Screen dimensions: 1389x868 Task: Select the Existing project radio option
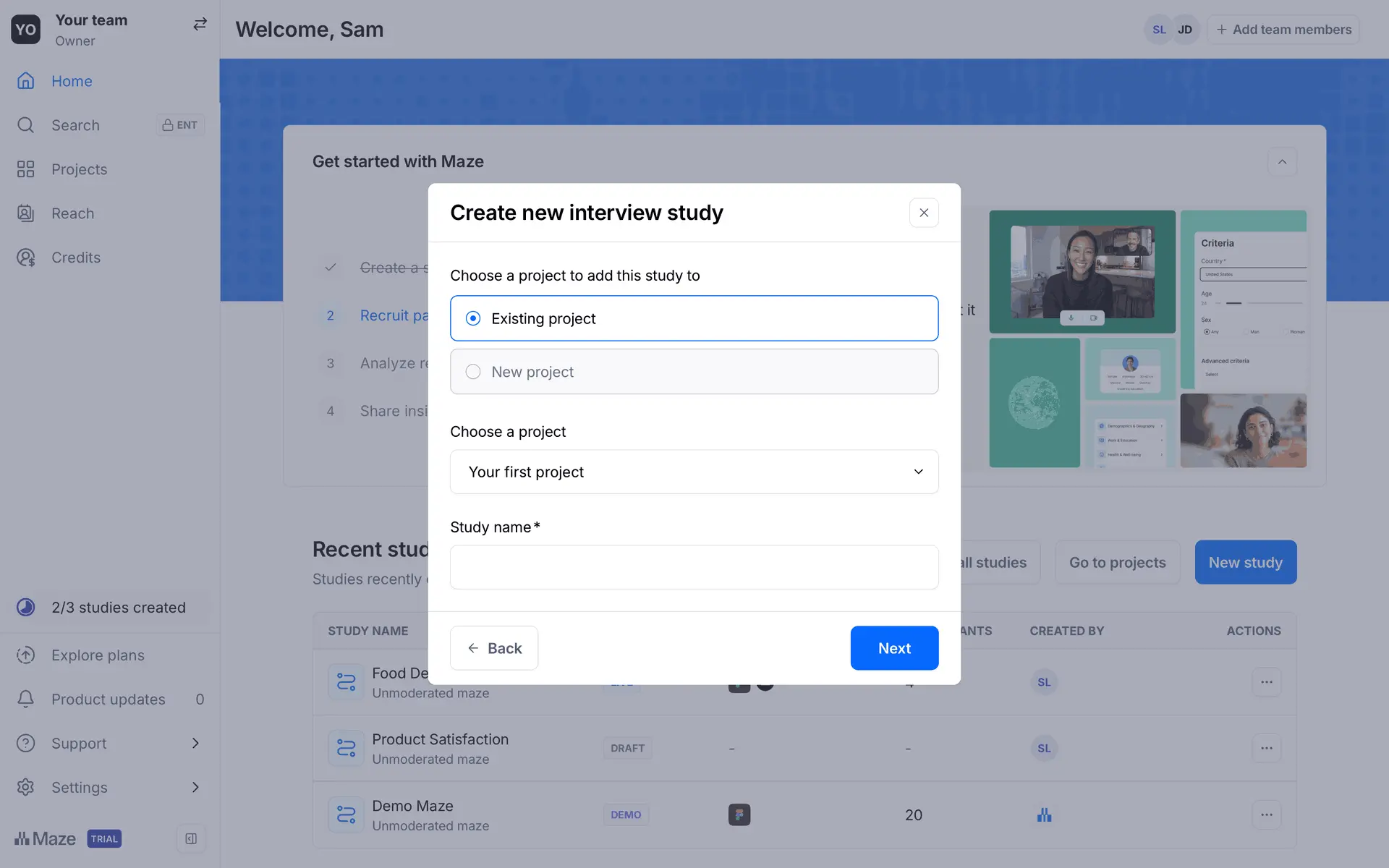(473, 318)
